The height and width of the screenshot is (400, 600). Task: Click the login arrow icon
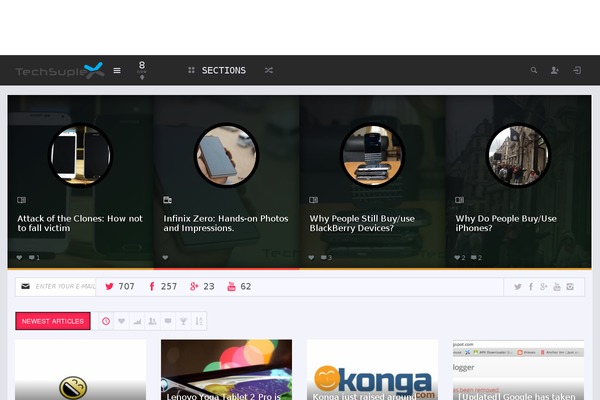click(577, 70)
